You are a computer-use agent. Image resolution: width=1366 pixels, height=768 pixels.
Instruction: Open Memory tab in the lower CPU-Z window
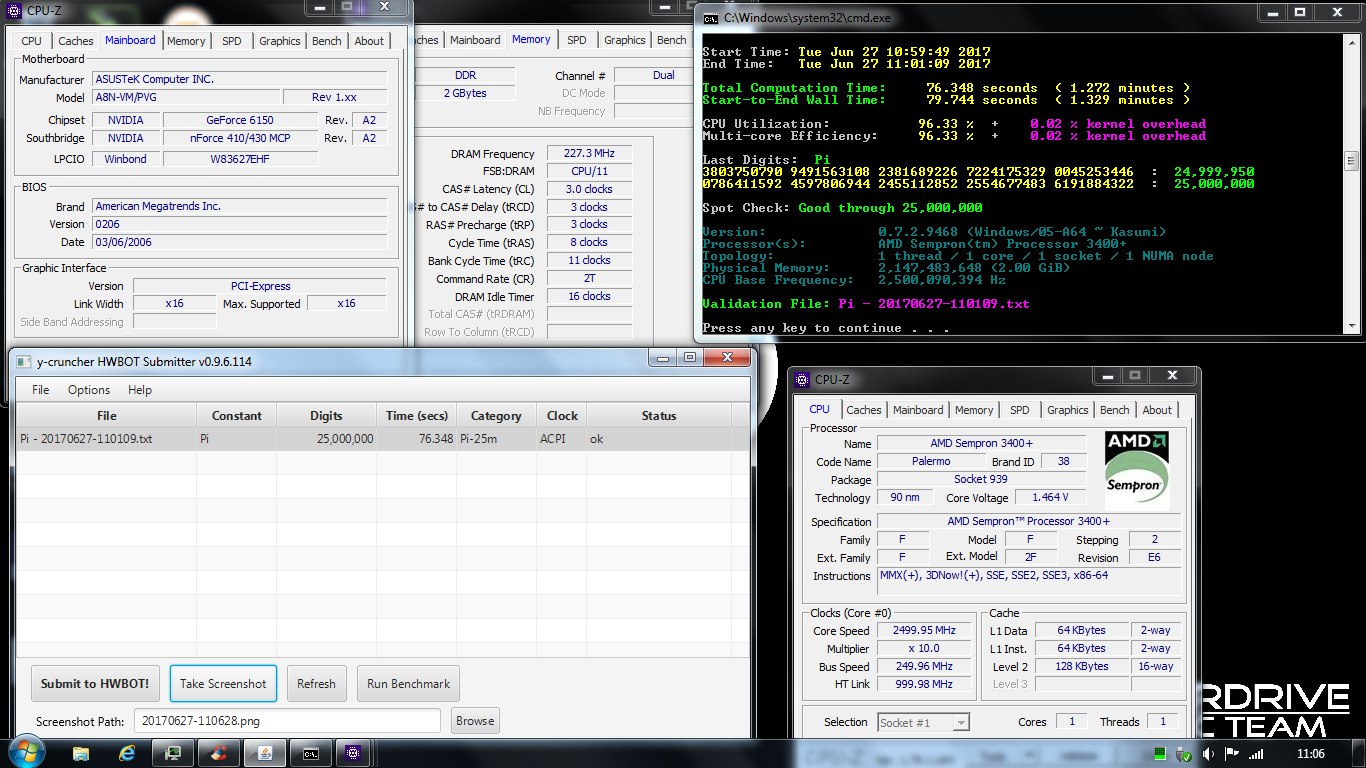click(x=974, y=410)
